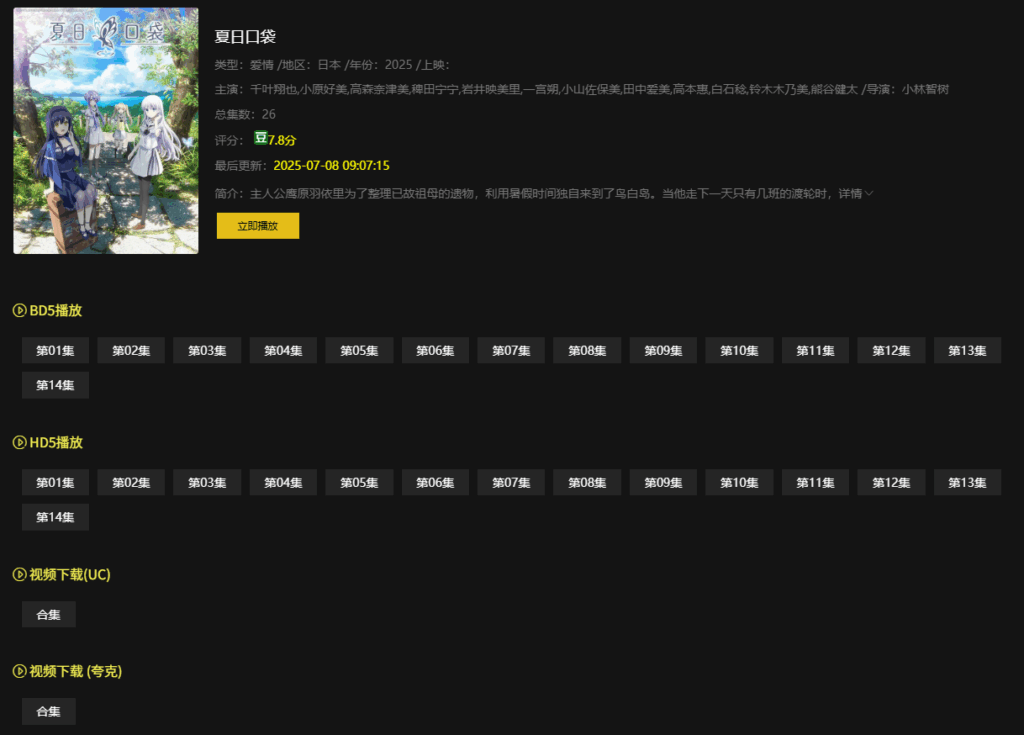Play 第02集 in BD5播放 list

coord(131,351)
